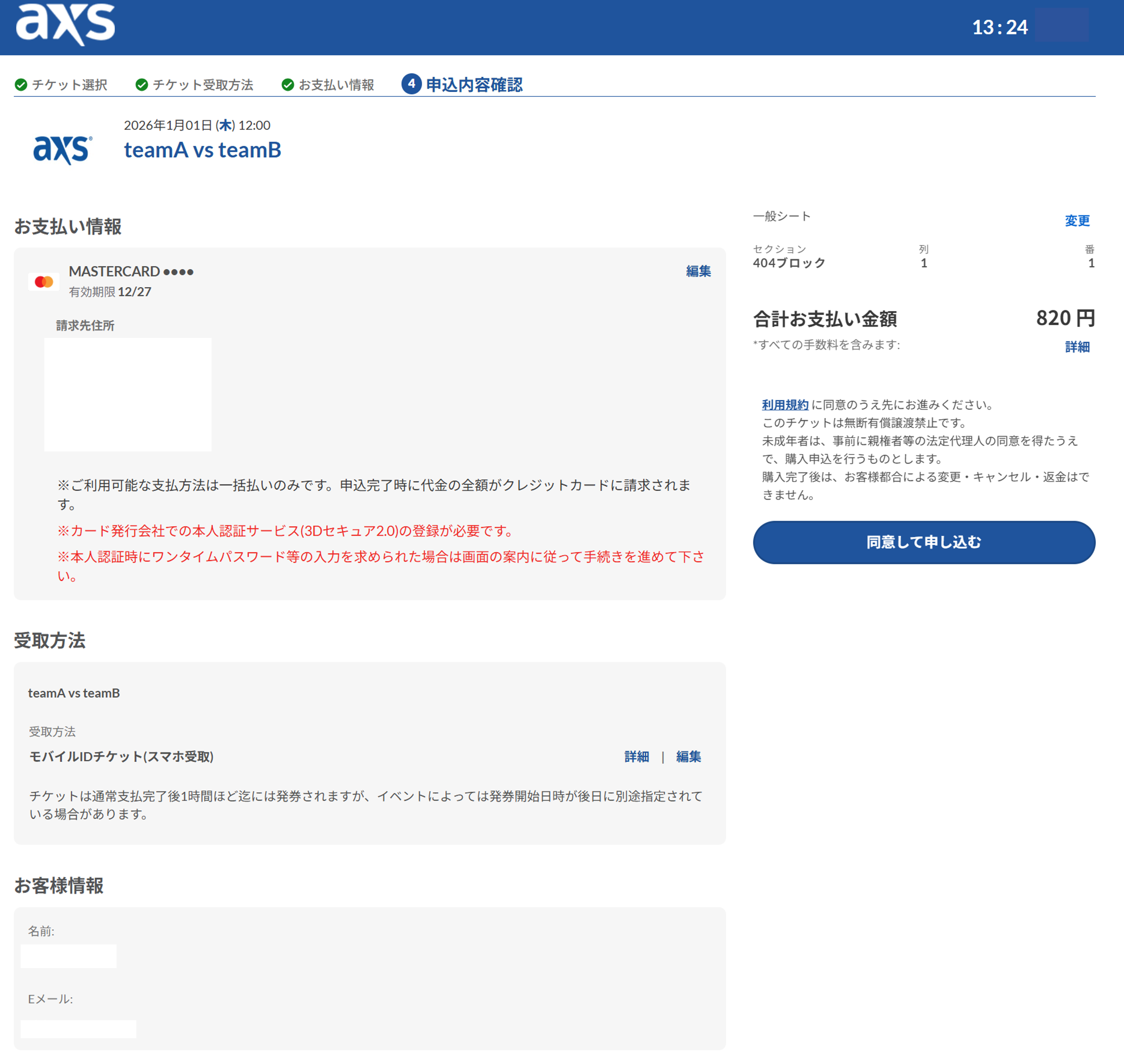Edit the Mastercard payment information
Image resolution: width=1124 pixels, height=1064 pixels.
pos(698,271)
